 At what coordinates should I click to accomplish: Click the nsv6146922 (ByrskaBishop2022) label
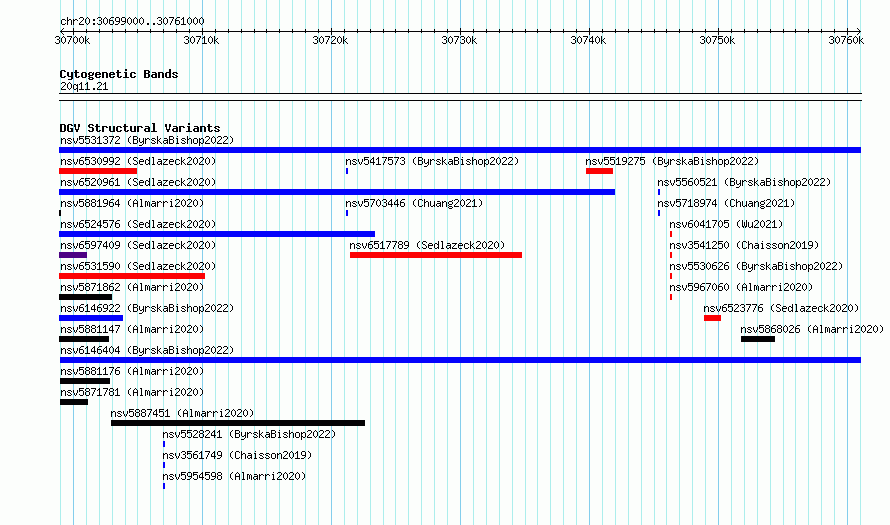click(147, 308)
